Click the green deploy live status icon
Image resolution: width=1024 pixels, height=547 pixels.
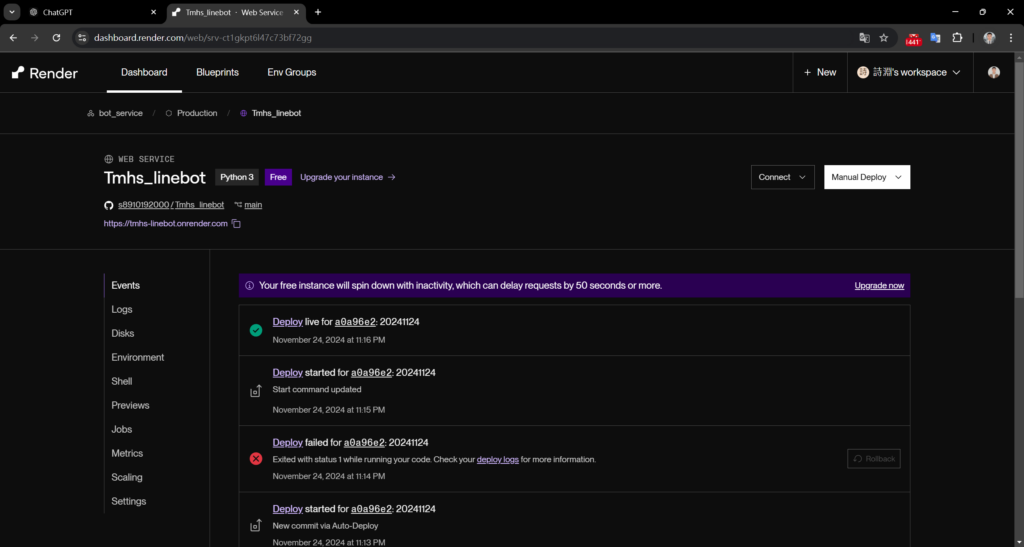coord(256,330)
